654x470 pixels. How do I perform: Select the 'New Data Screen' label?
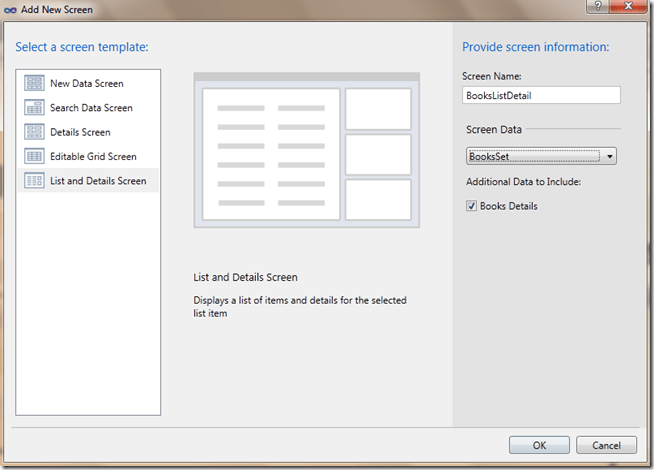coord(86,83)
